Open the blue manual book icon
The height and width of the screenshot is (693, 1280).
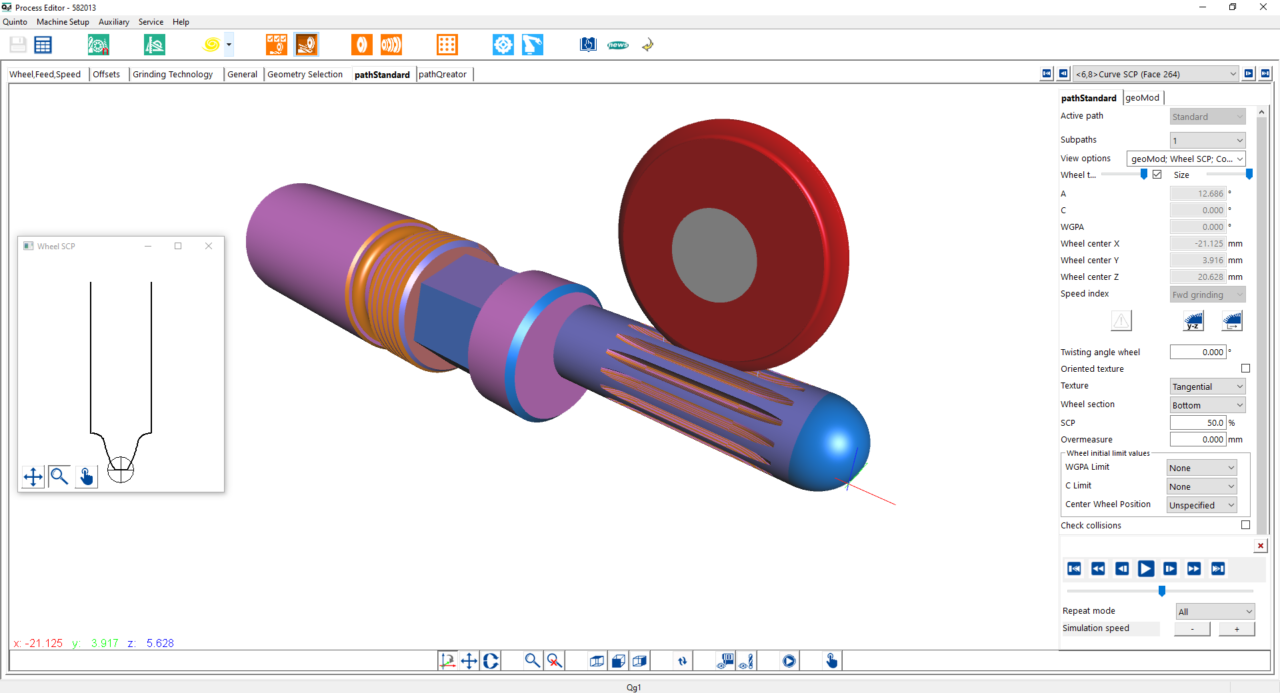coord(588,44)
